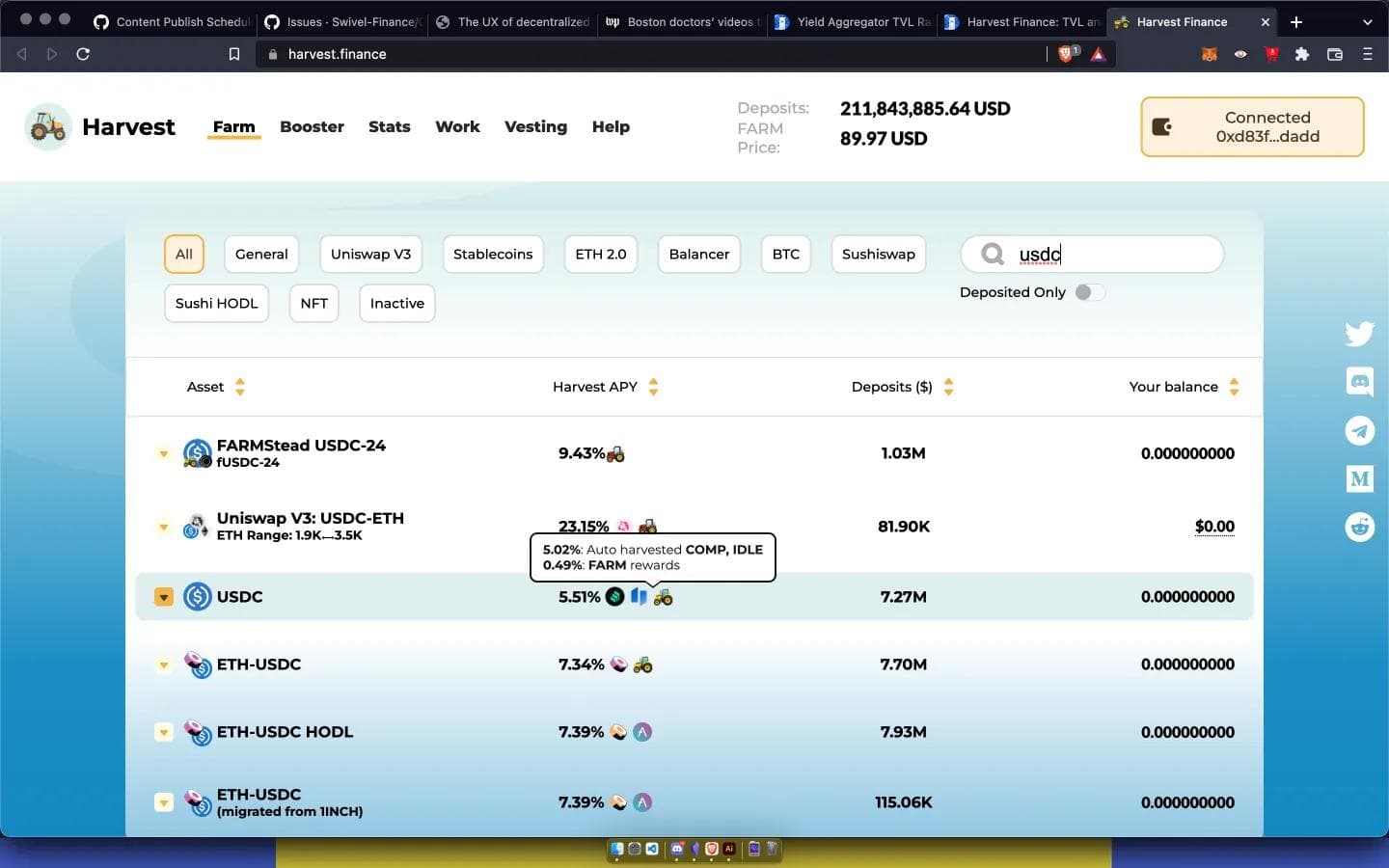Viewport: 1389px width, 868px height.
Task: Click the browser reload icon
Action: (x=83, y=54)
